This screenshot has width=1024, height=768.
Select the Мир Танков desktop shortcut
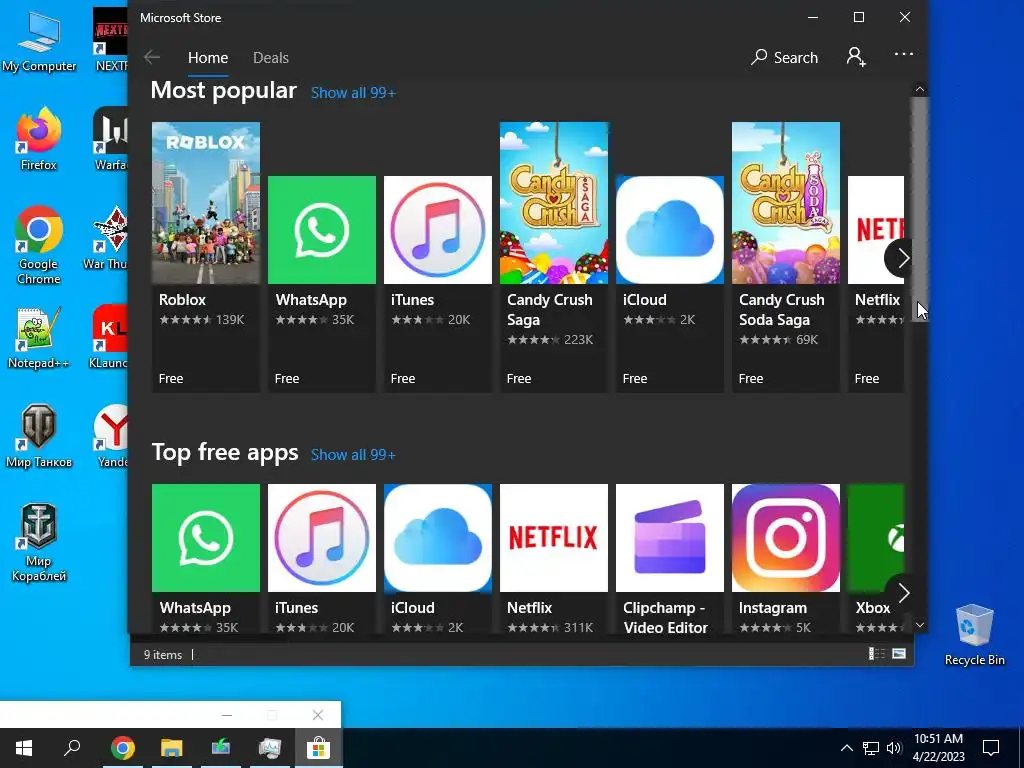point(39,437)
